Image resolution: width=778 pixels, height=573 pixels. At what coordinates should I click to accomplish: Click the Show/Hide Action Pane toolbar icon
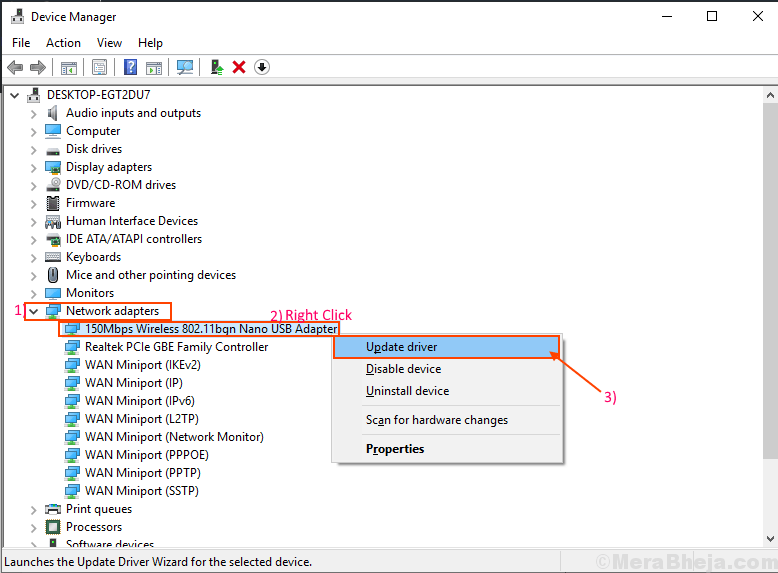click(154, 67)
